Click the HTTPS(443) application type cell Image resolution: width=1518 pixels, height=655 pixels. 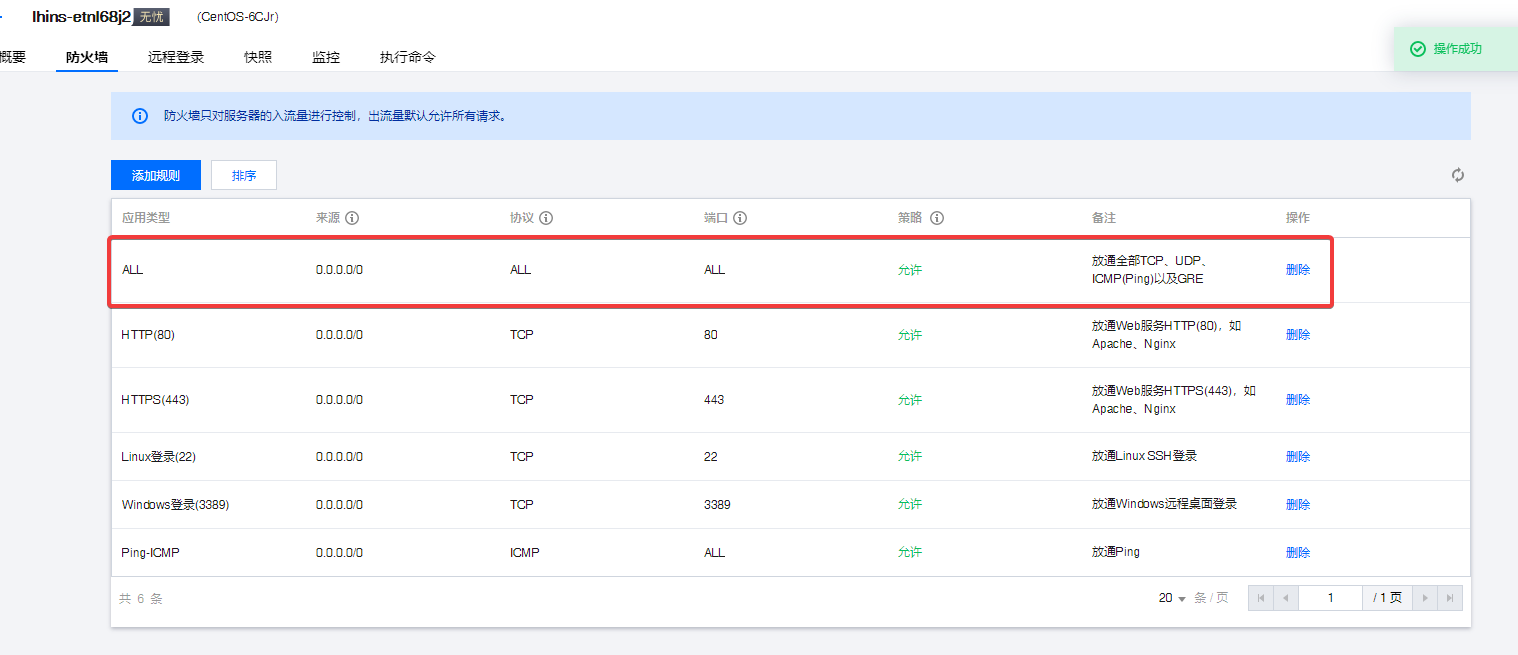coord(155,400)
